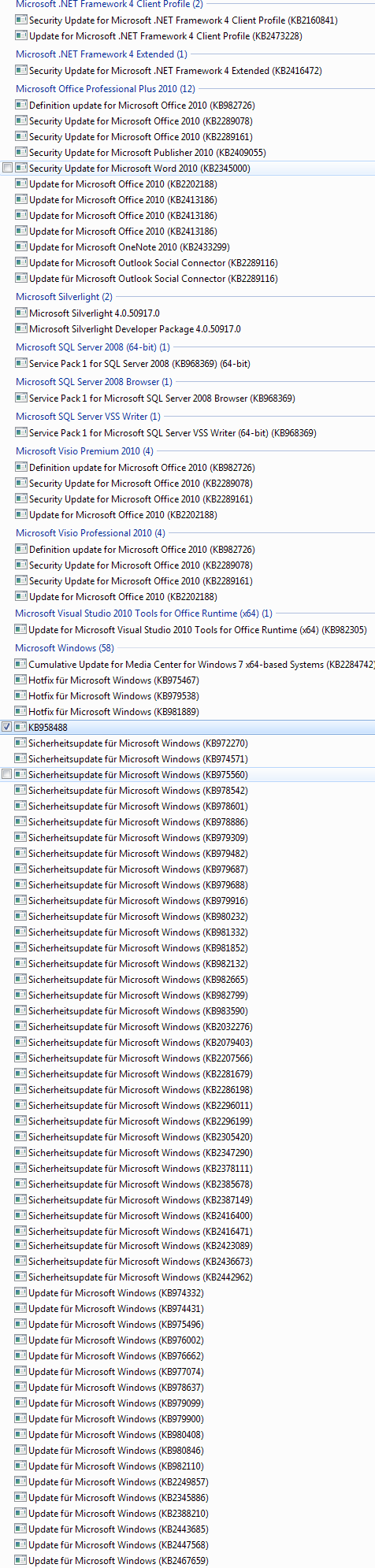This screenshot has height=1568, width=375.
Task: Click the icon beside Microsoft Silverlight 4.0.50917.0
Action: point(21,313)
